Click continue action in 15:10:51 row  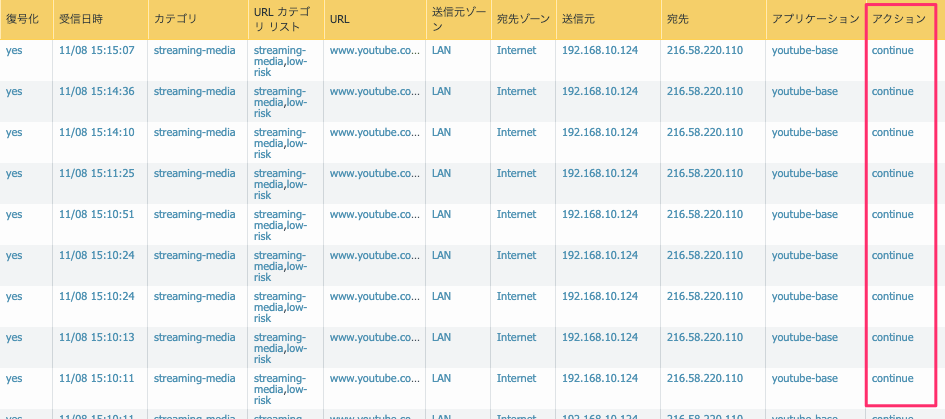click(x=893, y=215)
